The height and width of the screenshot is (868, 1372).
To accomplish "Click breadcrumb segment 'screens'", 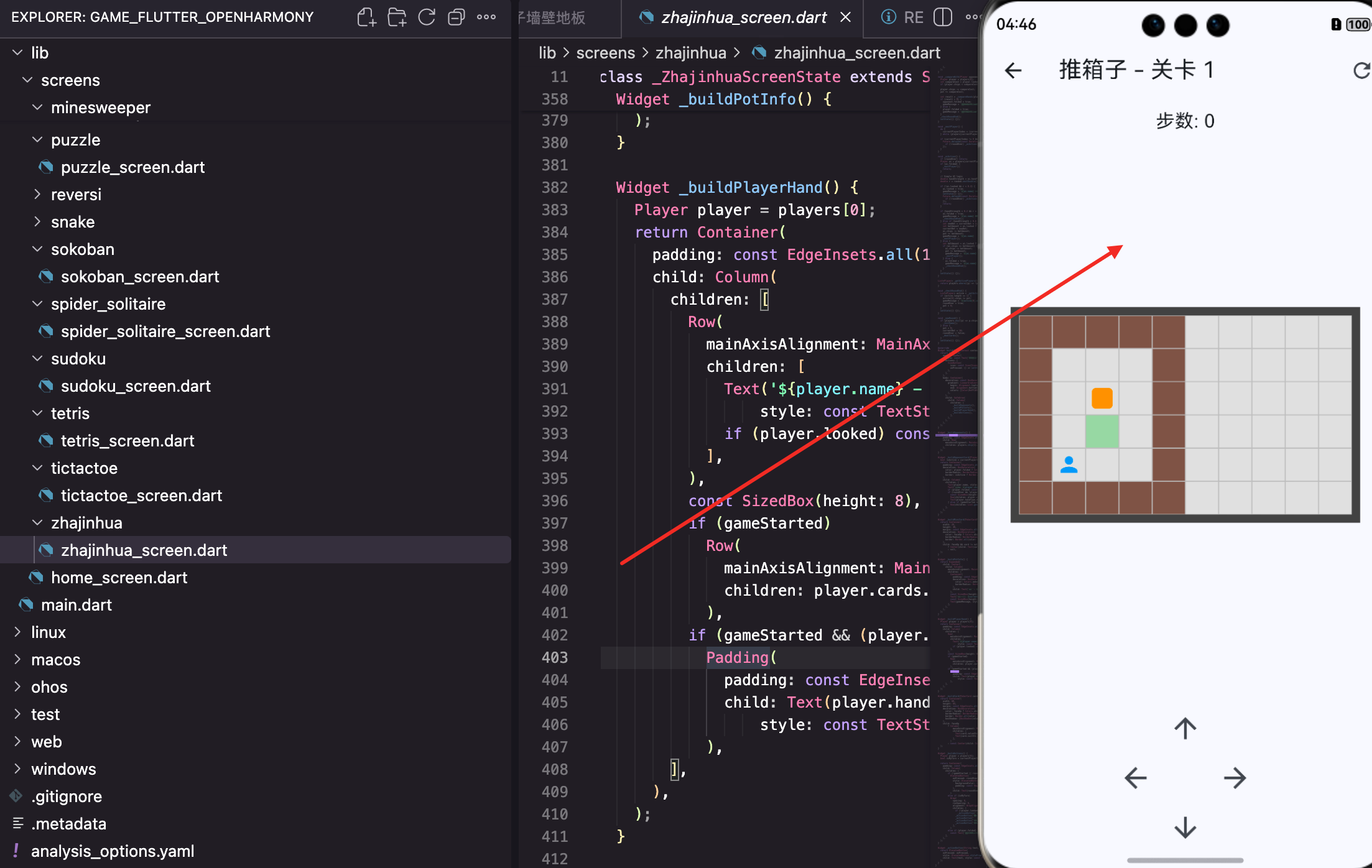I will pos(606,53).
